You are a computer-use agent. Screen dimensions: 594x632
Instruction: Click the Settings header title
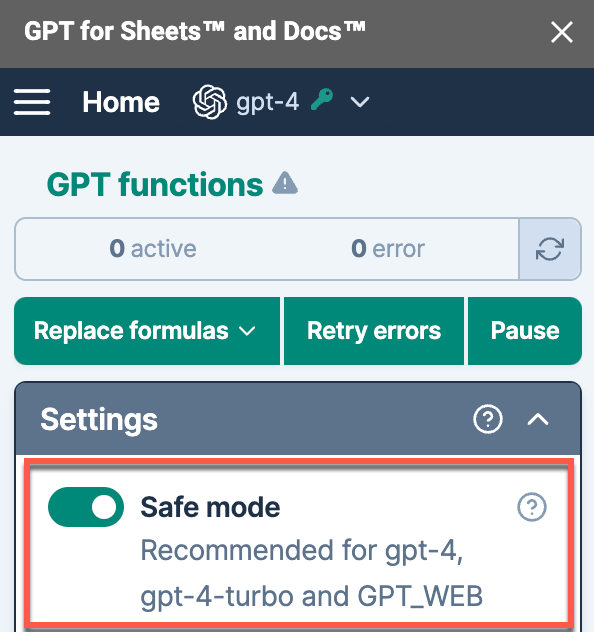[99, 420]
